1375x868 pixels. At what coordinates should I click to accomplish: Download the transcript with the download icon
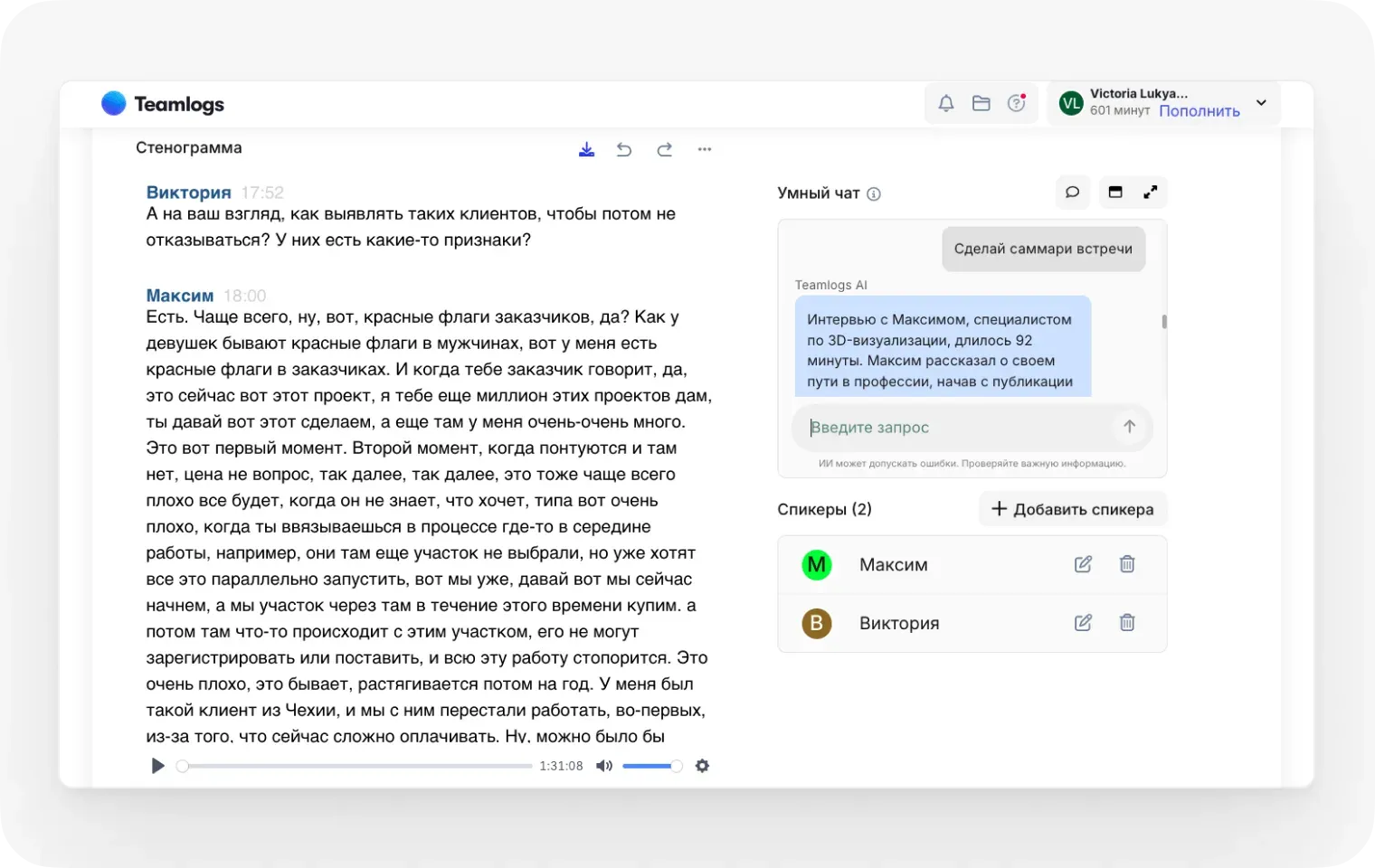587,149
